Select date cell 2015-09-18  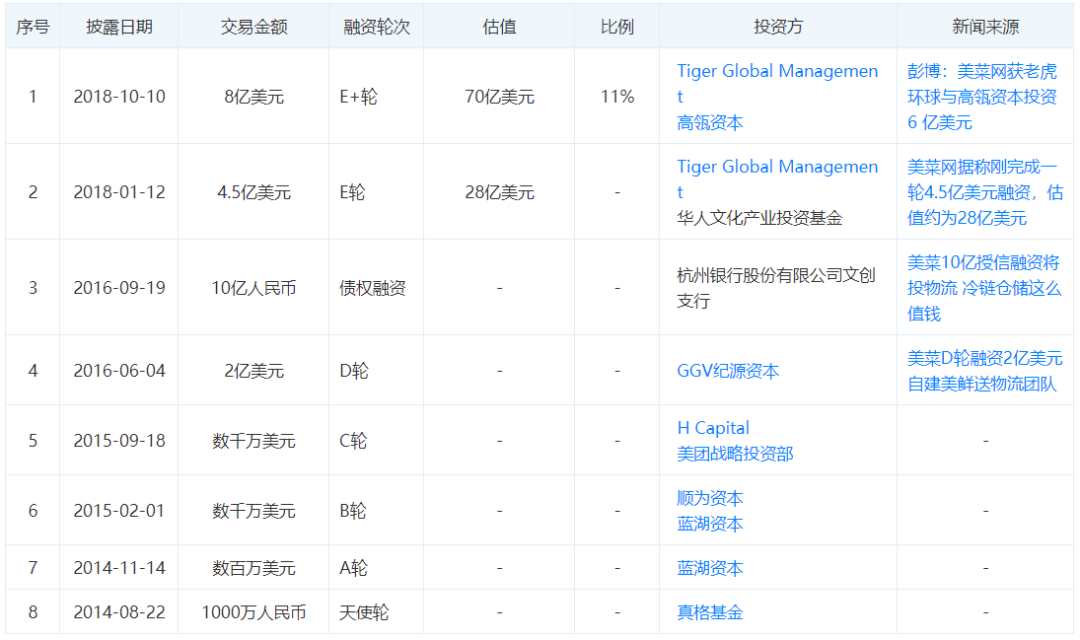(x=119, y=441)
